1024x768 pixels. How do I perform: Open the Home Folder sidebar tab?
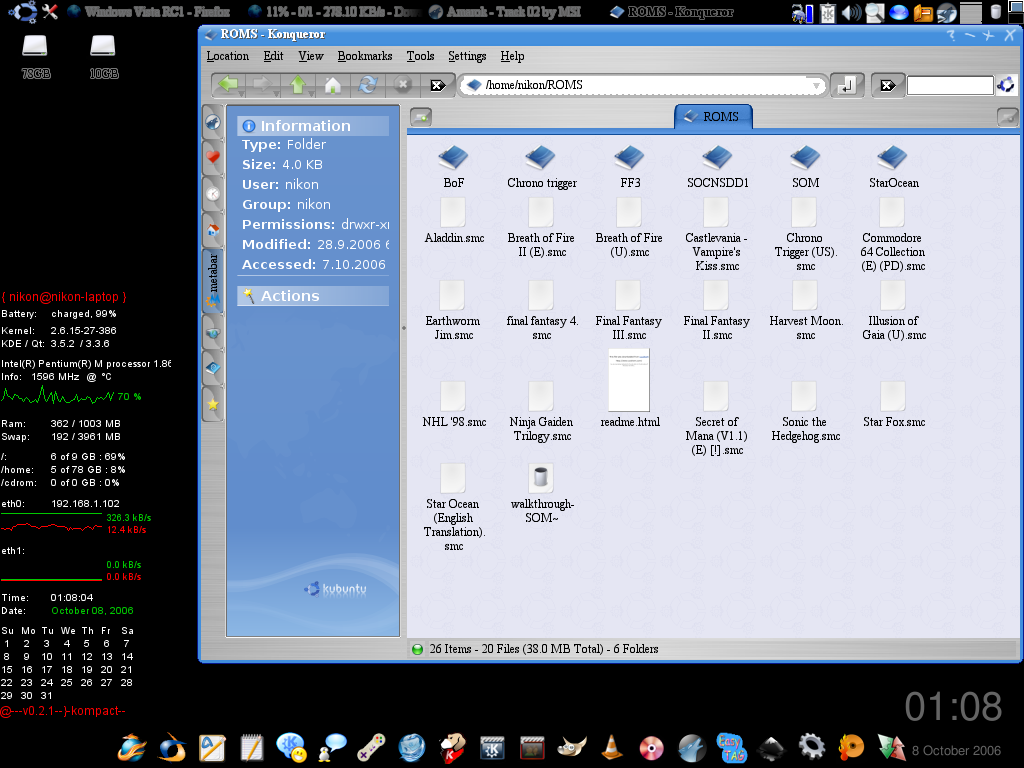(x=213, y=229)
